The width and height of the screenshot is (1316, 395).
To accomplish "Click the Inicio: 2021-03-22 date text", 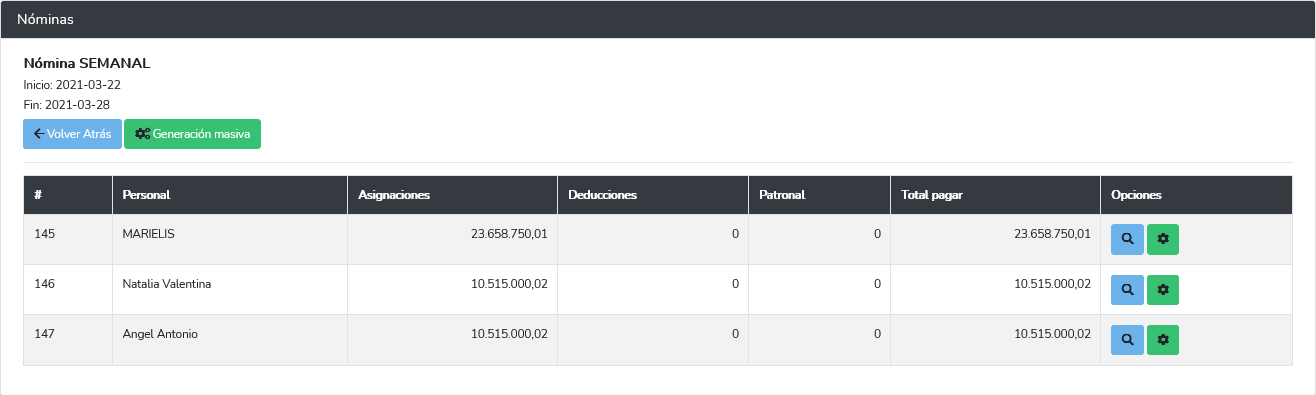I will [x=72, y=85].
